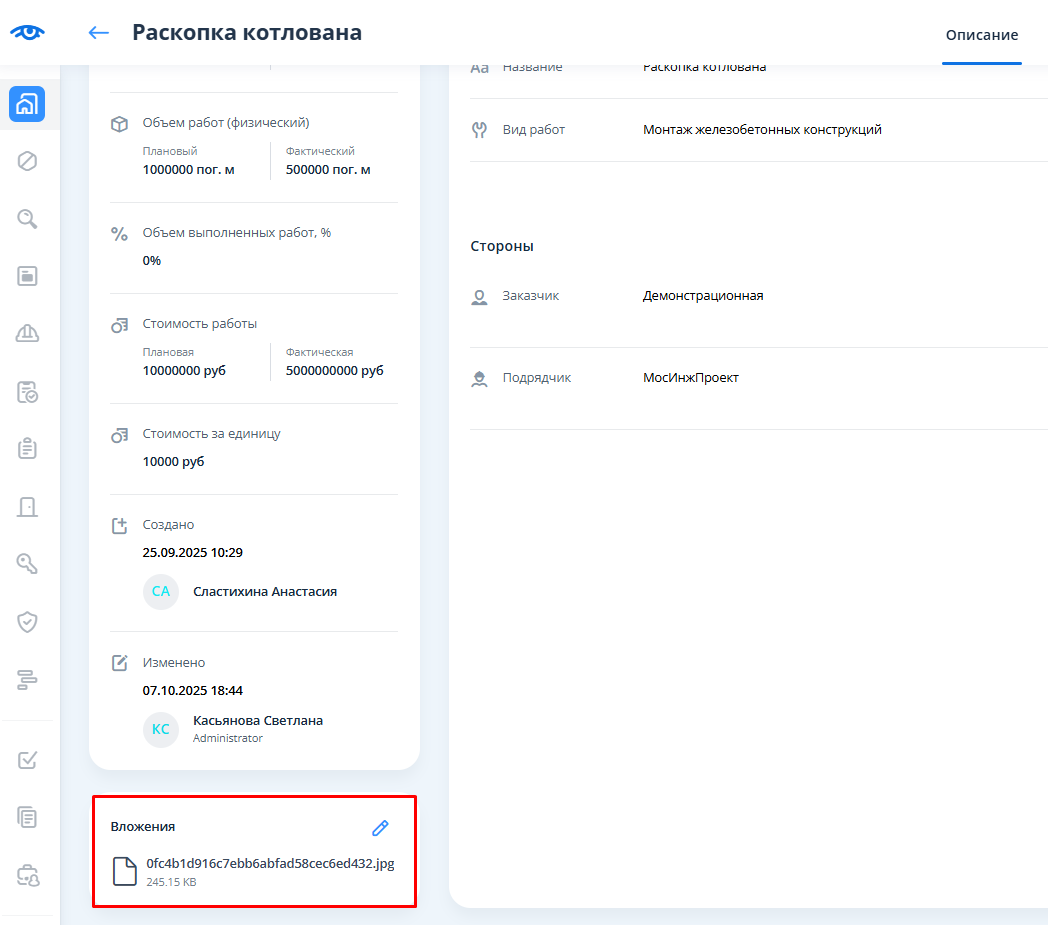The image size is (1048, 925).
Task: Open the clipboard list icon in sidebar
Action: pyautogui.click(x=27, y=449)
